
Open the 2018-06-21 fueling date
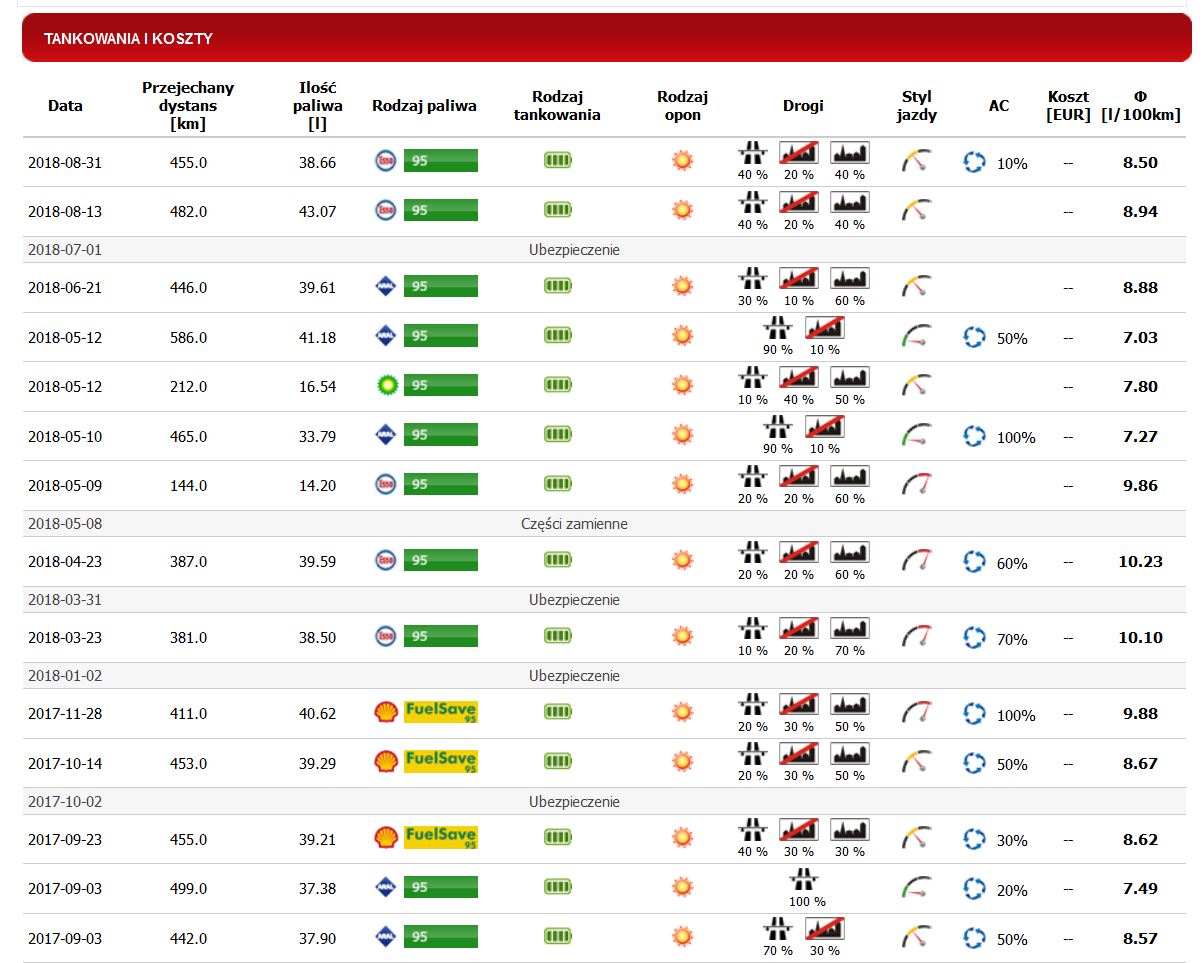point(65,288)
